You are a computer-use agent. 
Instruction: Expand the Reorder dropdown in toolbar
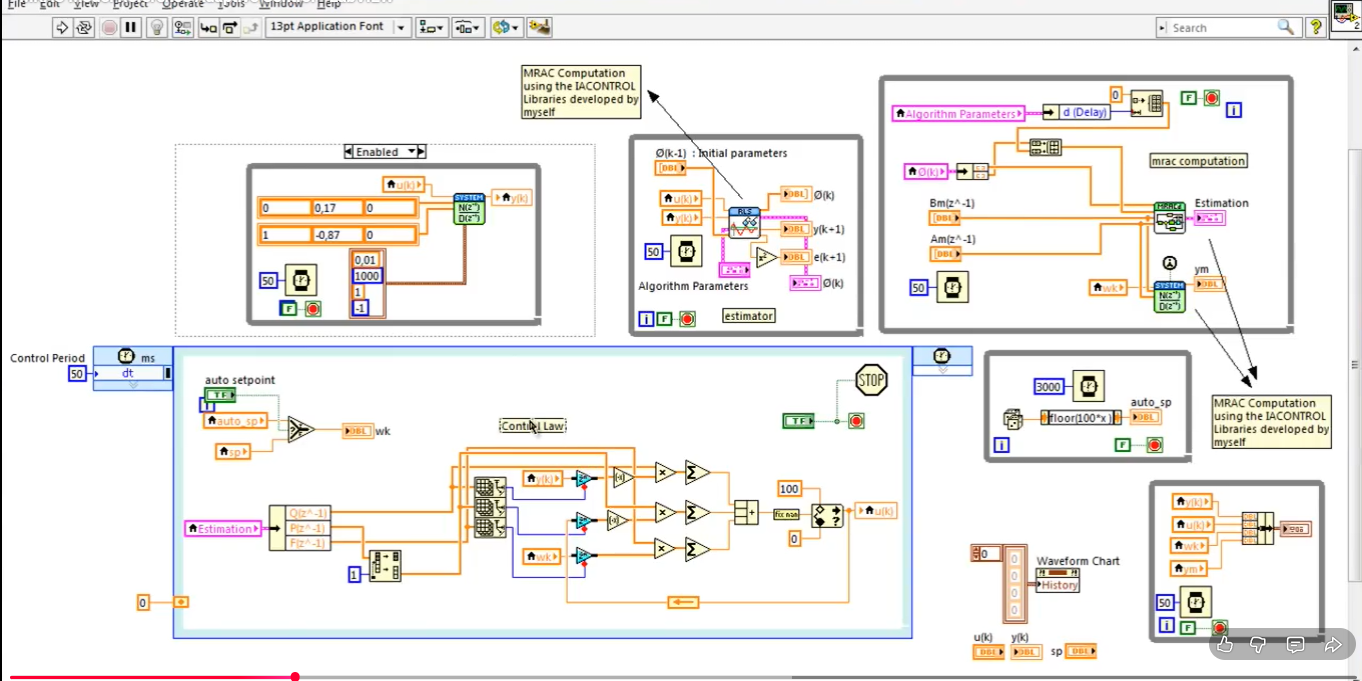pyautogui.click(x=508, y=27)
